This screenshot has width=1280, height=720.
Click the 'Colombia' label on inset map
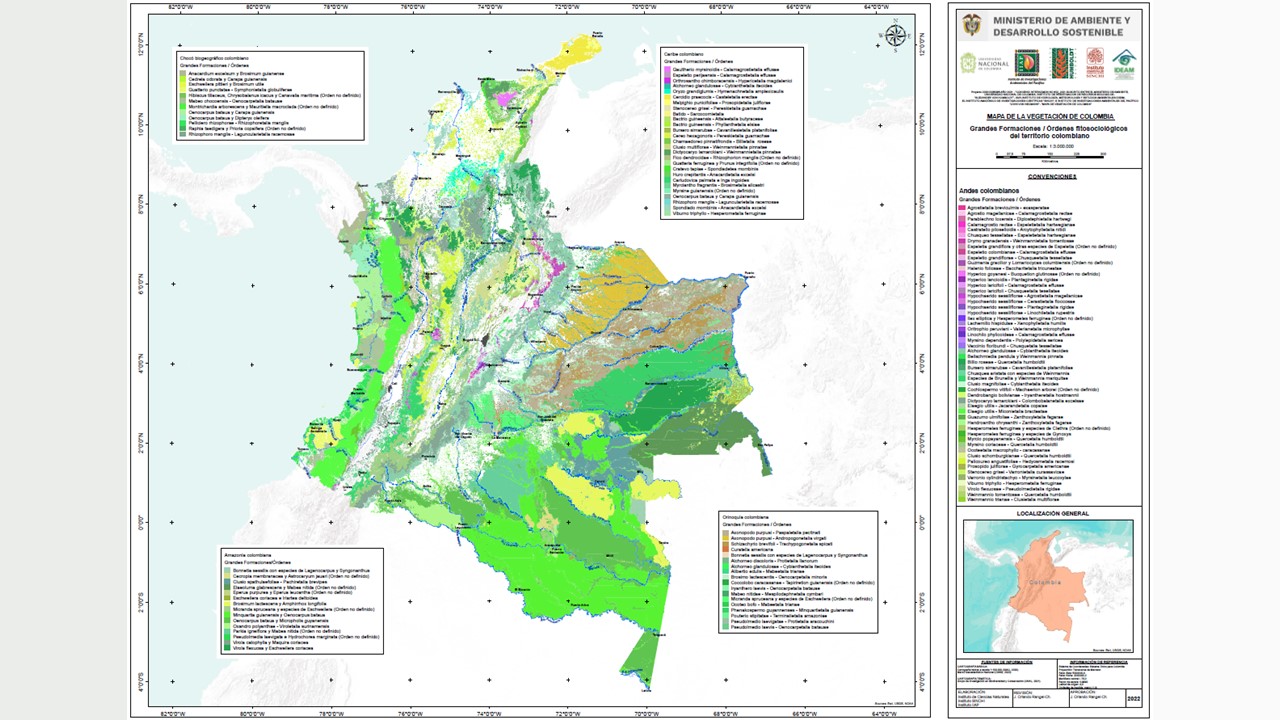pos(1047,582)
